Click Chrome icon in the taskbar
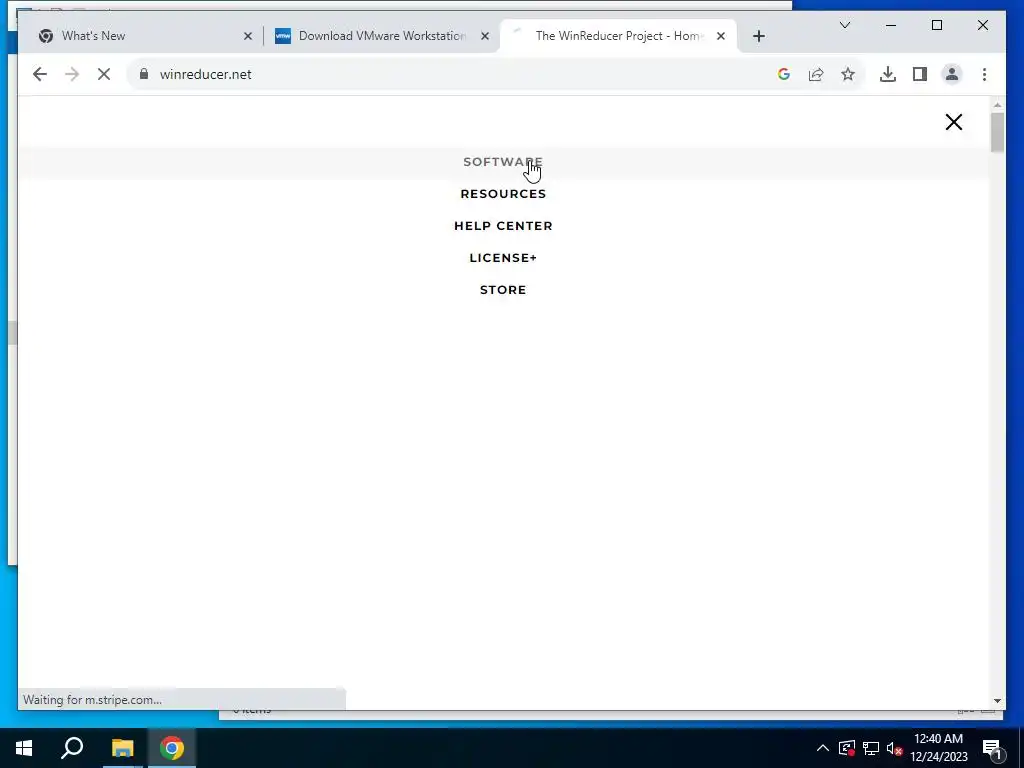Screen dimensions: 1024x768 [172, 748]
